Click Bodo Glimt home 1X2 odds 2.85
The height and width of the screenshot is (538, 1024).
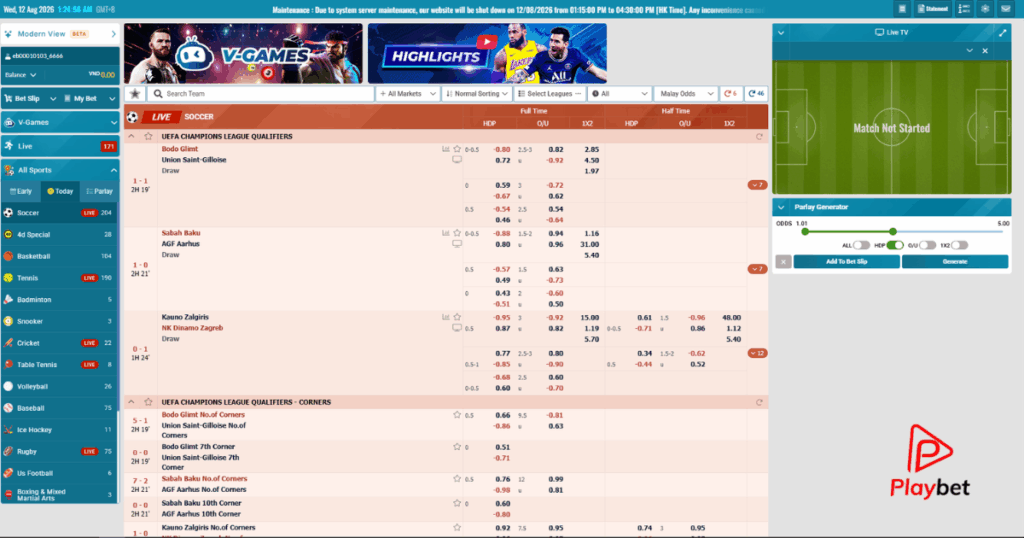tap(591, 150)
